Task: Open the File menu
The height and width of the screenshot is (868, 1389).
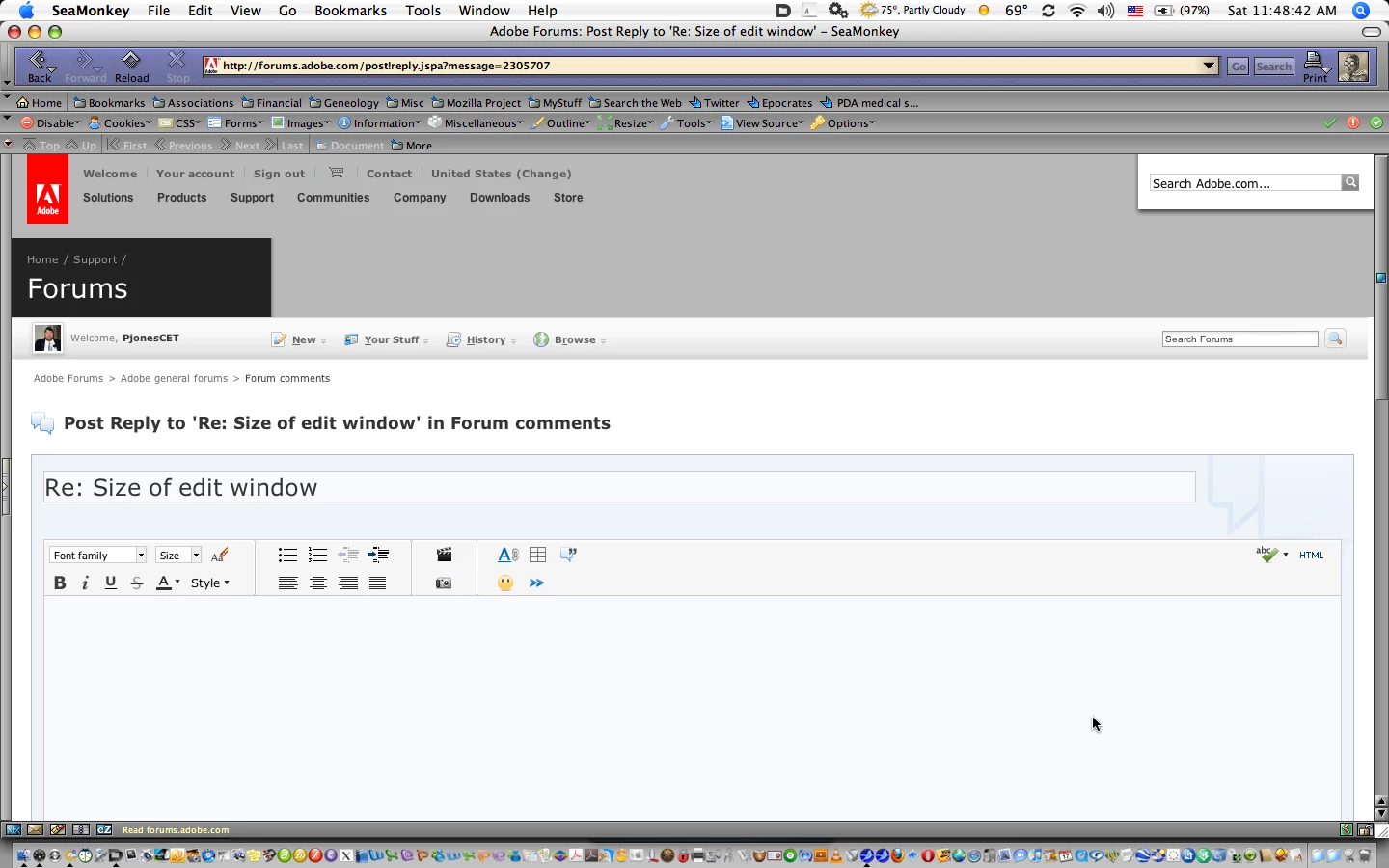Action: pyautogui.click(x=158, y=11)
